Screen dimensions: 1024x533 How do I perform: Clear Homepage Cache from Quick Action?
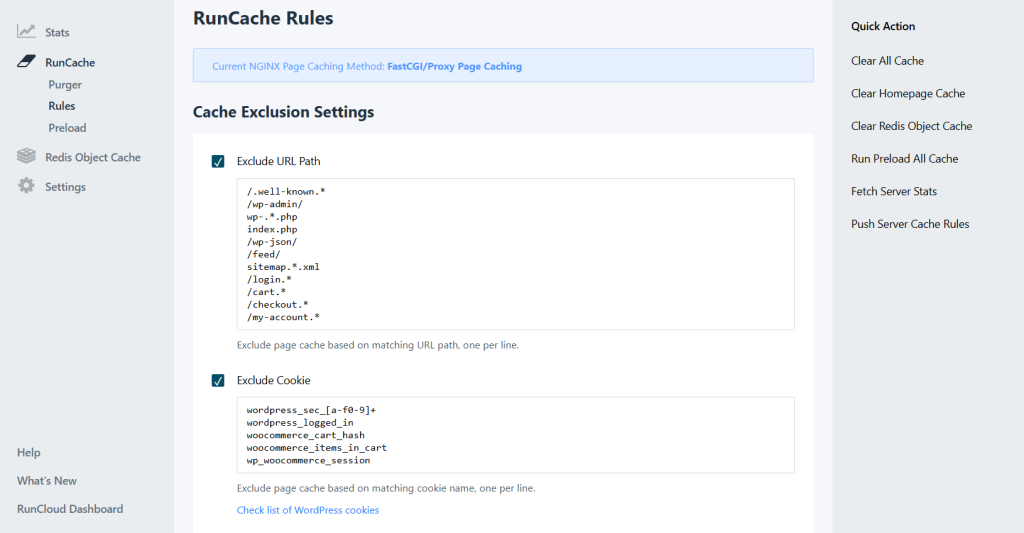[907, 94]
